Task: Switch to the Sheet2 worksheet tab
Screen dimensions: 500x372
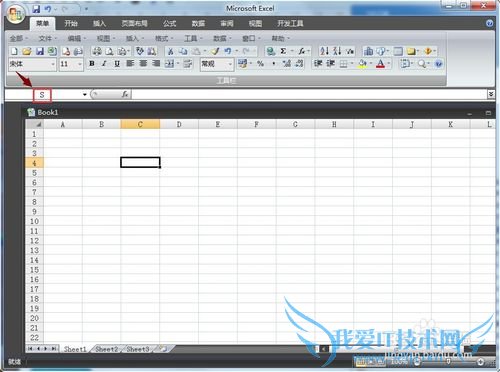Action: 107,349
